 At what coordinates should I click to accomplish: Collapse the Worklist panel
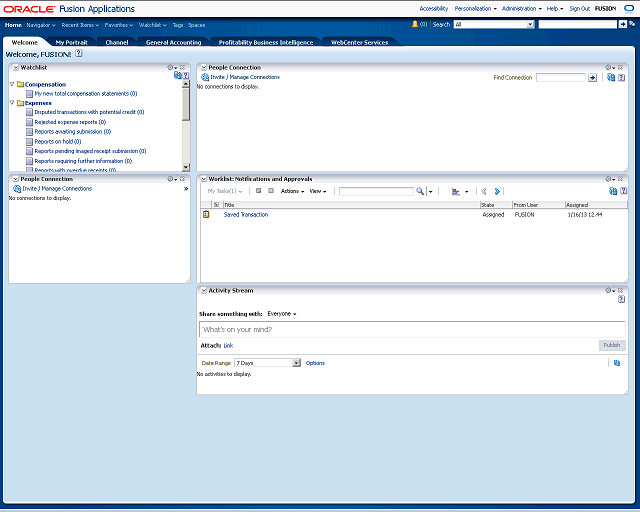[x=204, y=179]
